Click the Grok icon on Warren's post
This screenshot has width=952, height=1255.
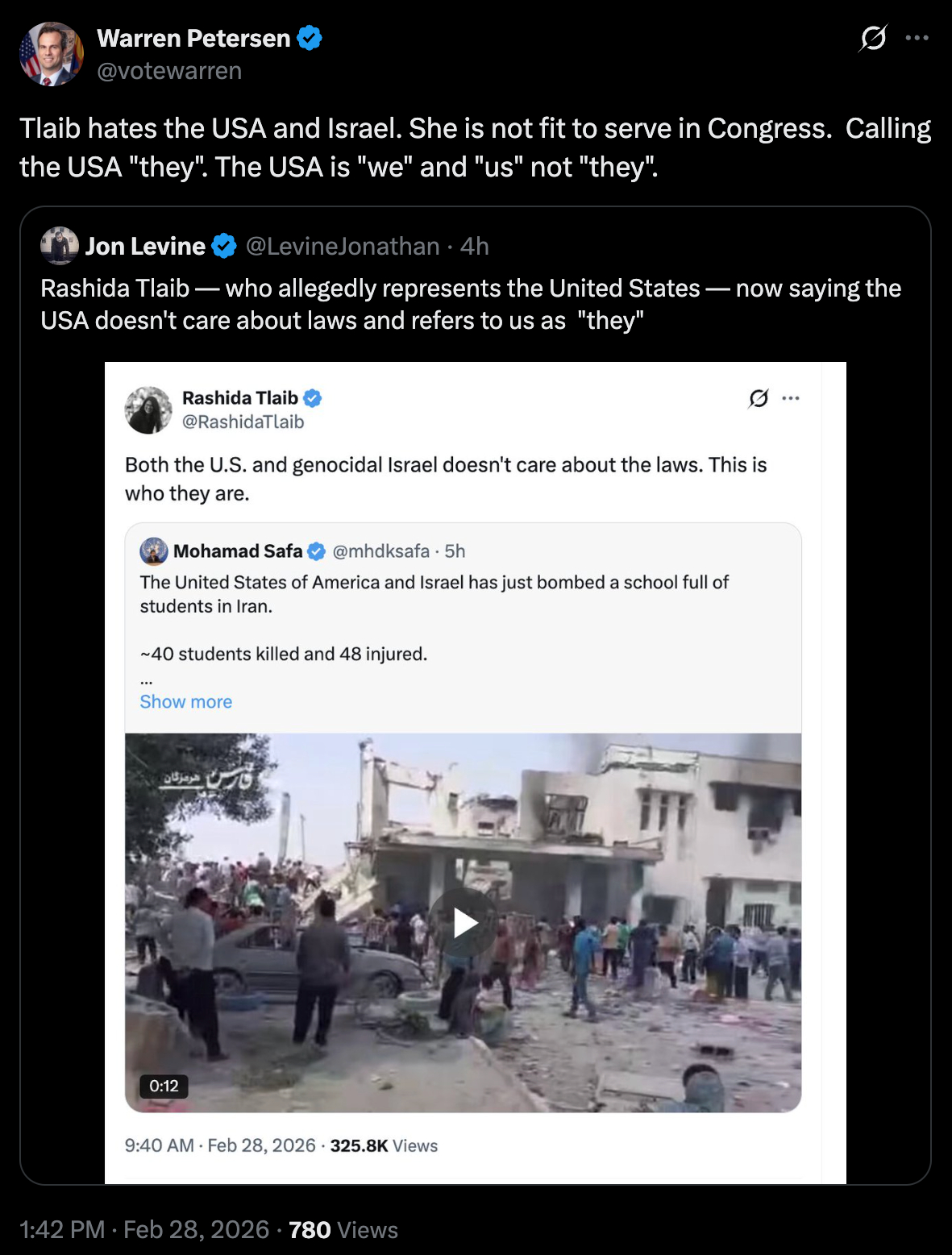pos(873,38)
